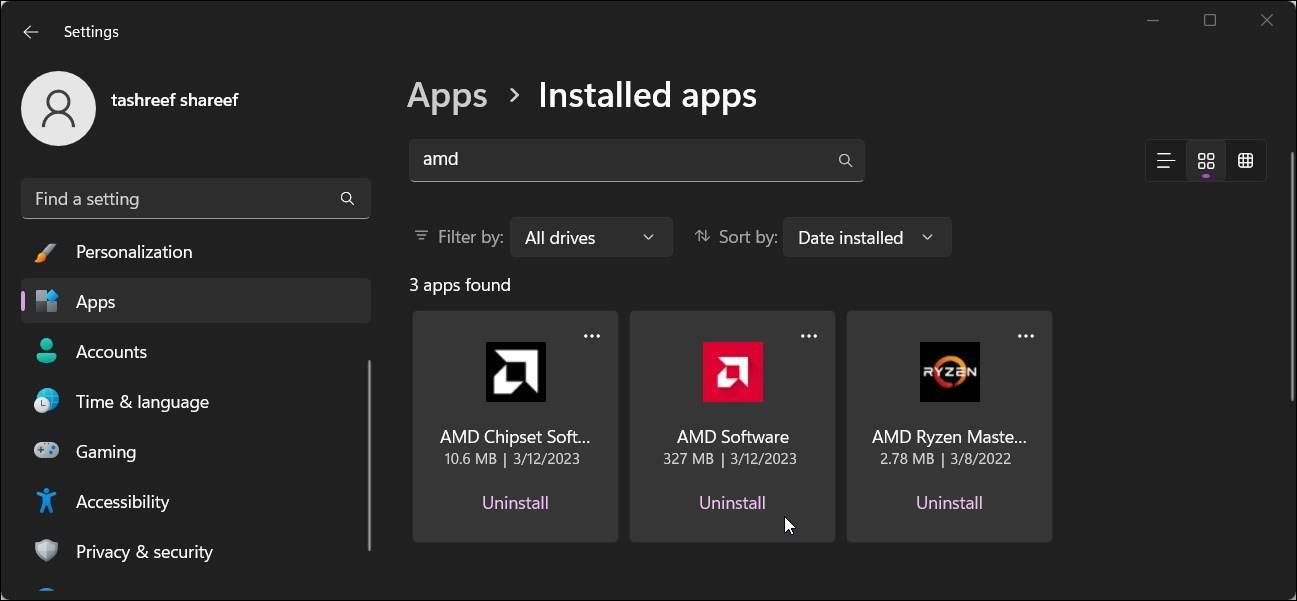Click the search icon in Find a setting
Viewport: 1297px width, 601px height.
(x=347, y=198)
